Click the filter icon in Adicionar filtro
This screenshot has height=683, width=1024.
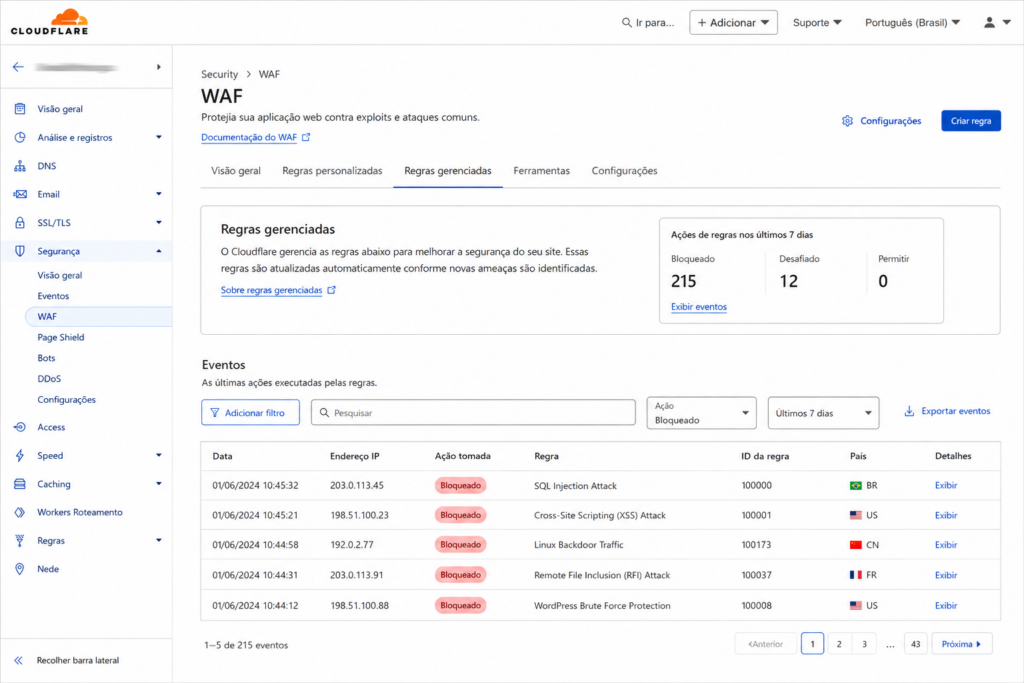[x=215, y=413]
